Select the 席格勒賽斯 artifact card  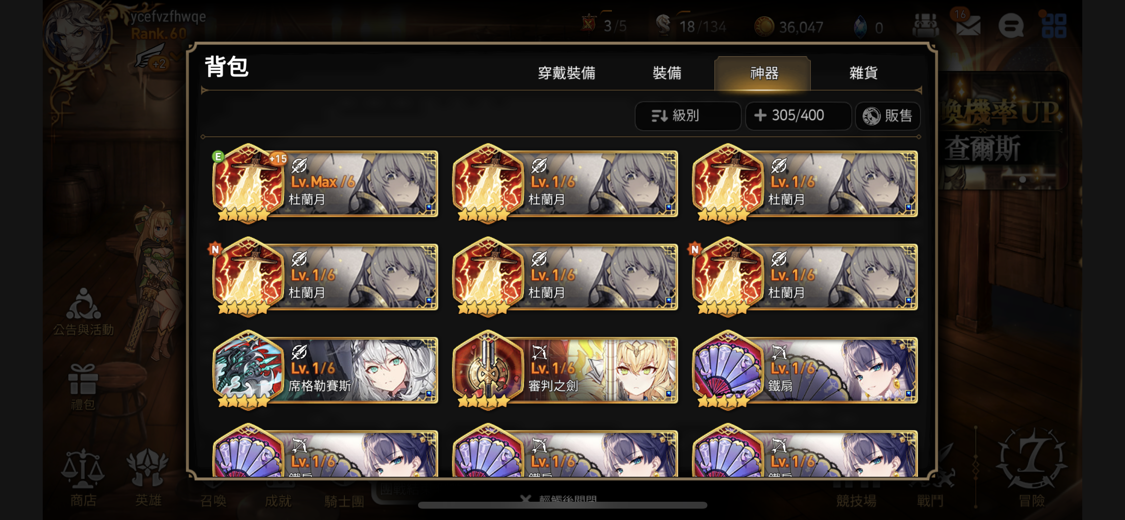click(326, 369)
